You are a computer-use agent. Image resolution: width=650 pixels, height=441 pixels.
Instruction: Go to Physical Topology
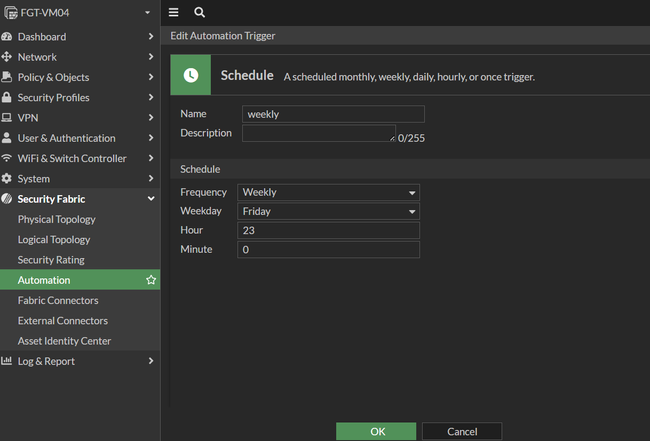click(x=57, y=219)
